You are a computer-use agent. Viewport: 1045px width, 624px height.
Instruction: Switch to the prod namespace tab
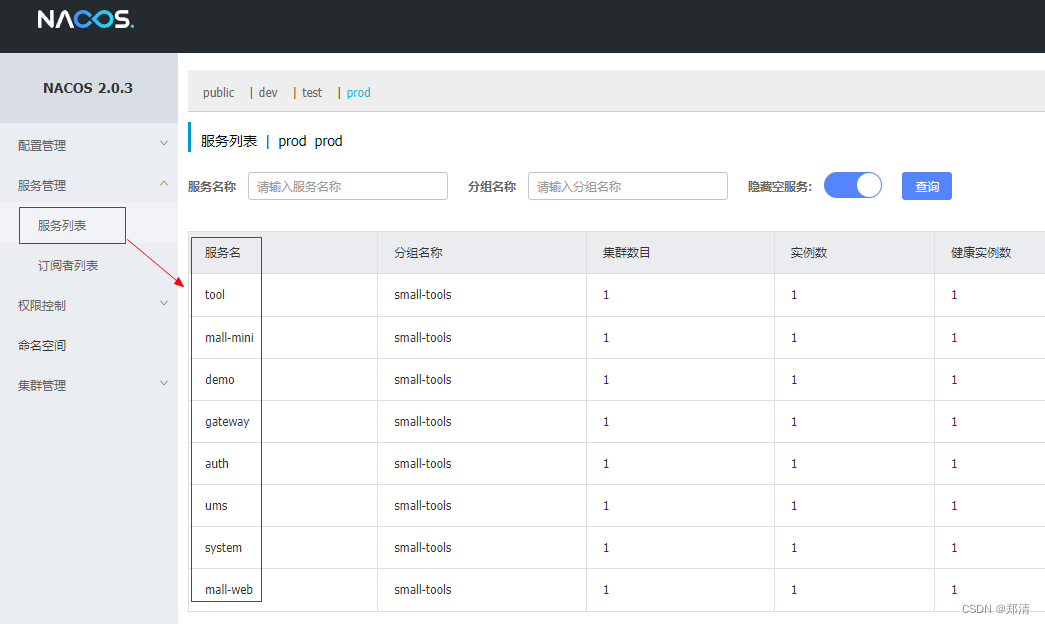(359, 93)
